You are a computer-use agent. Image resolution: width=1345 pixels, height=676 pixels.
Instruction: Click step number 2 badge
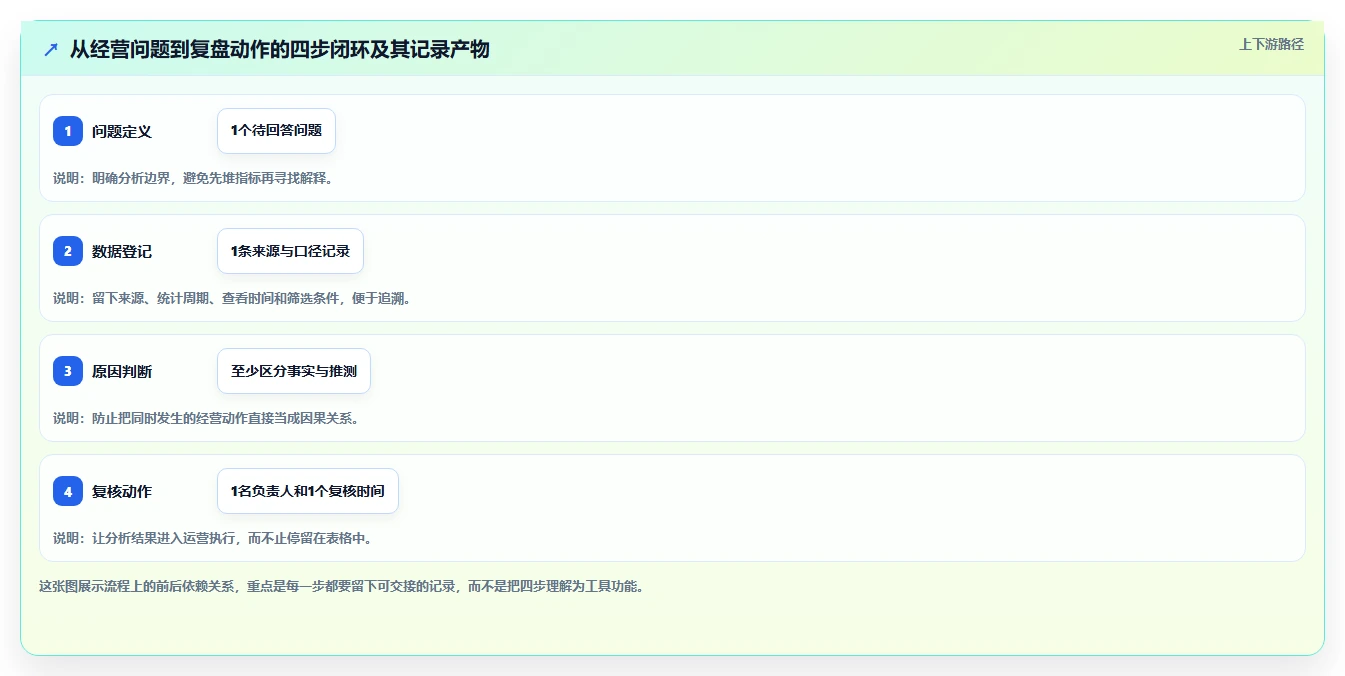click(68, 251)
